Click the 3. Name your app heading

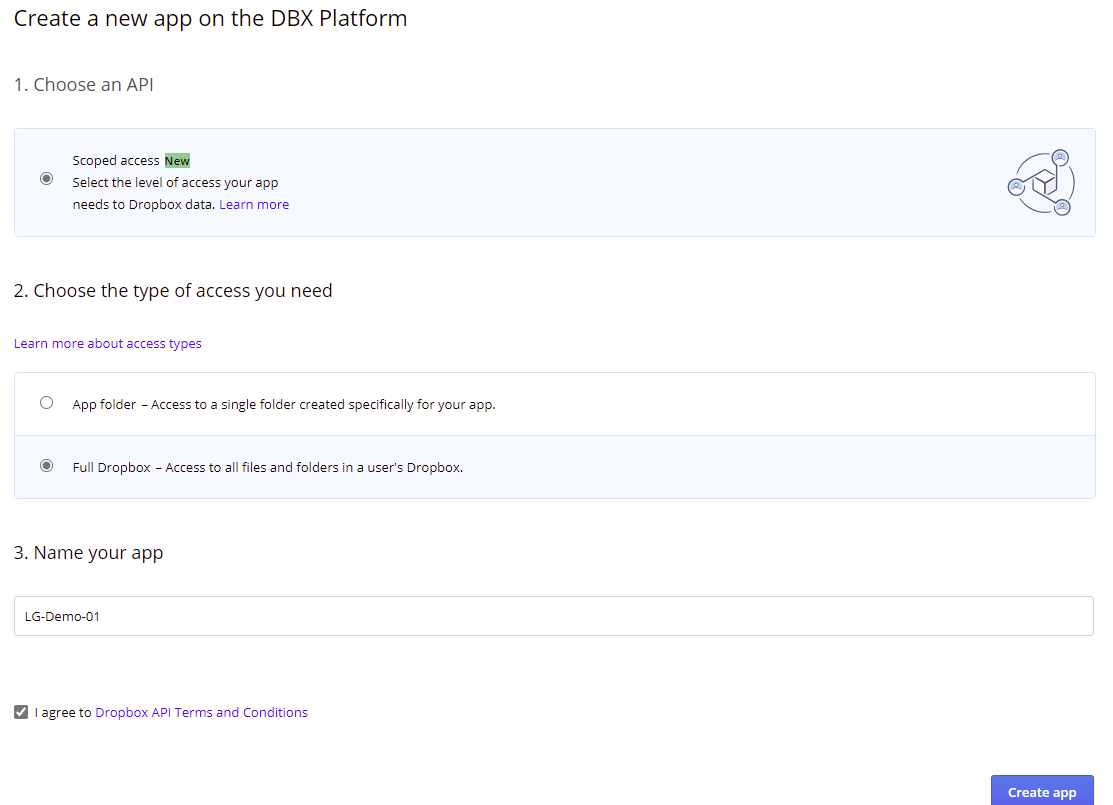click(89, 552)
